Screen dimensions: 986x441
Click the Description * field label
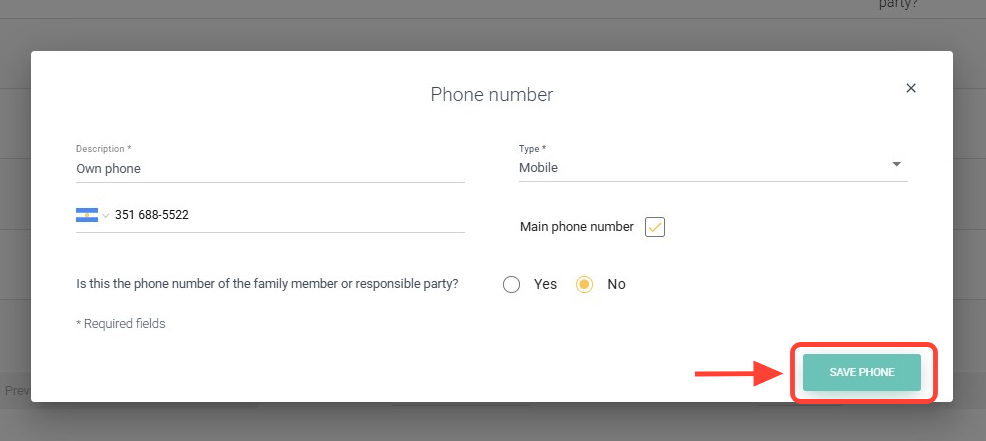point(104,149)
